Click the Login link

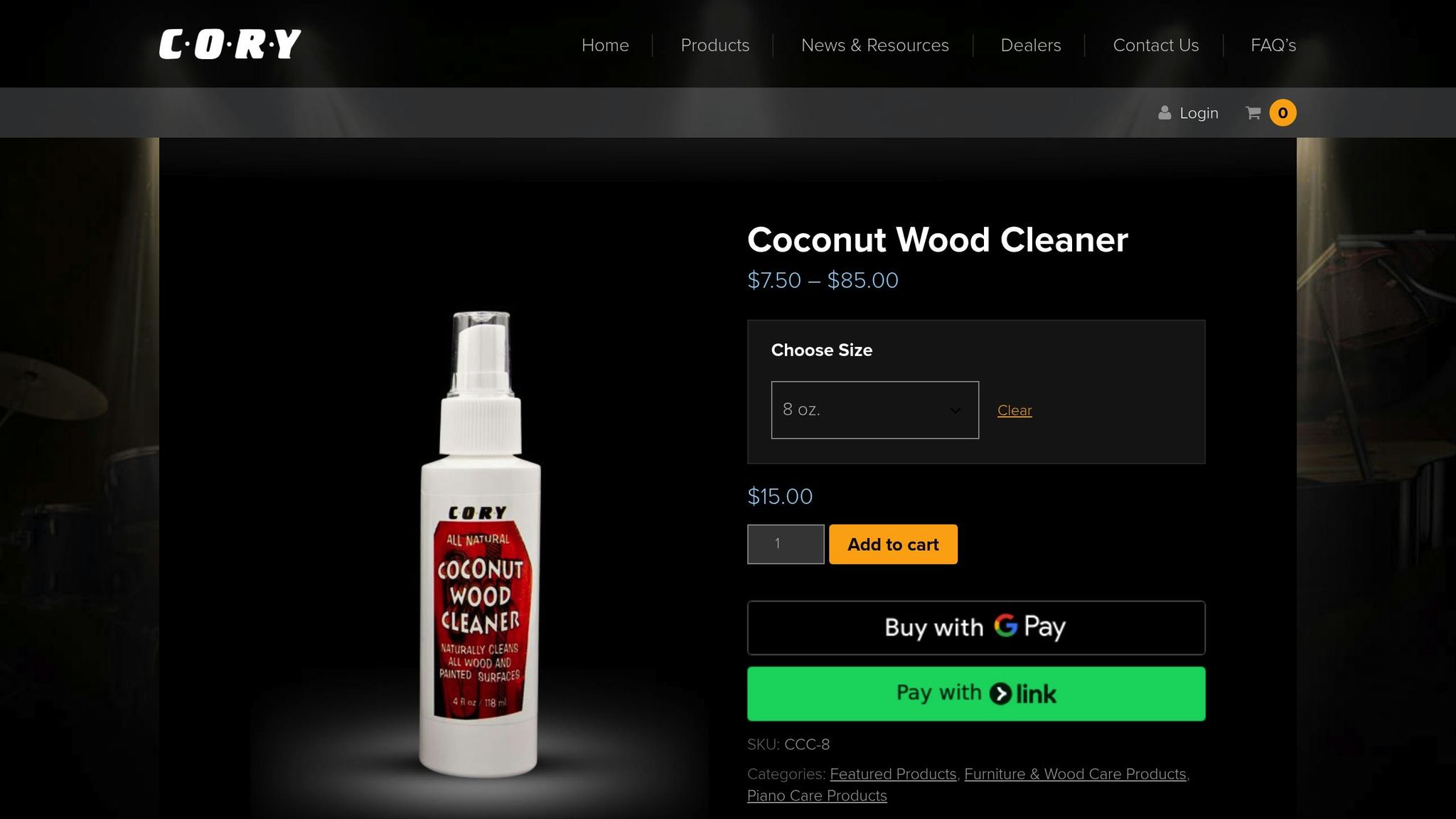click(x=1199, y=113)
